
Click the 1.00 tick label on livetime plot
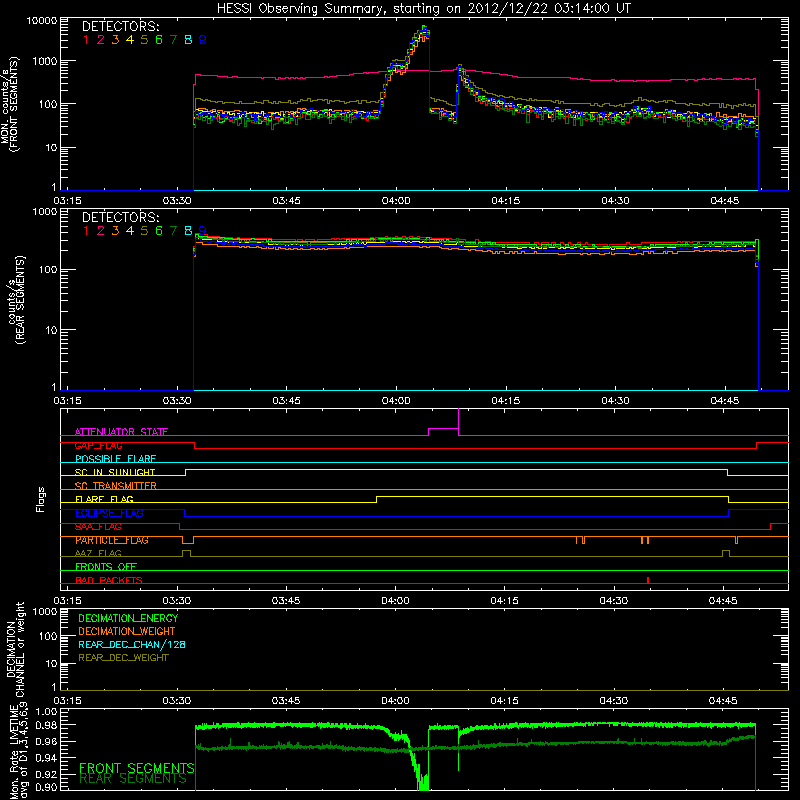(47, 711)
